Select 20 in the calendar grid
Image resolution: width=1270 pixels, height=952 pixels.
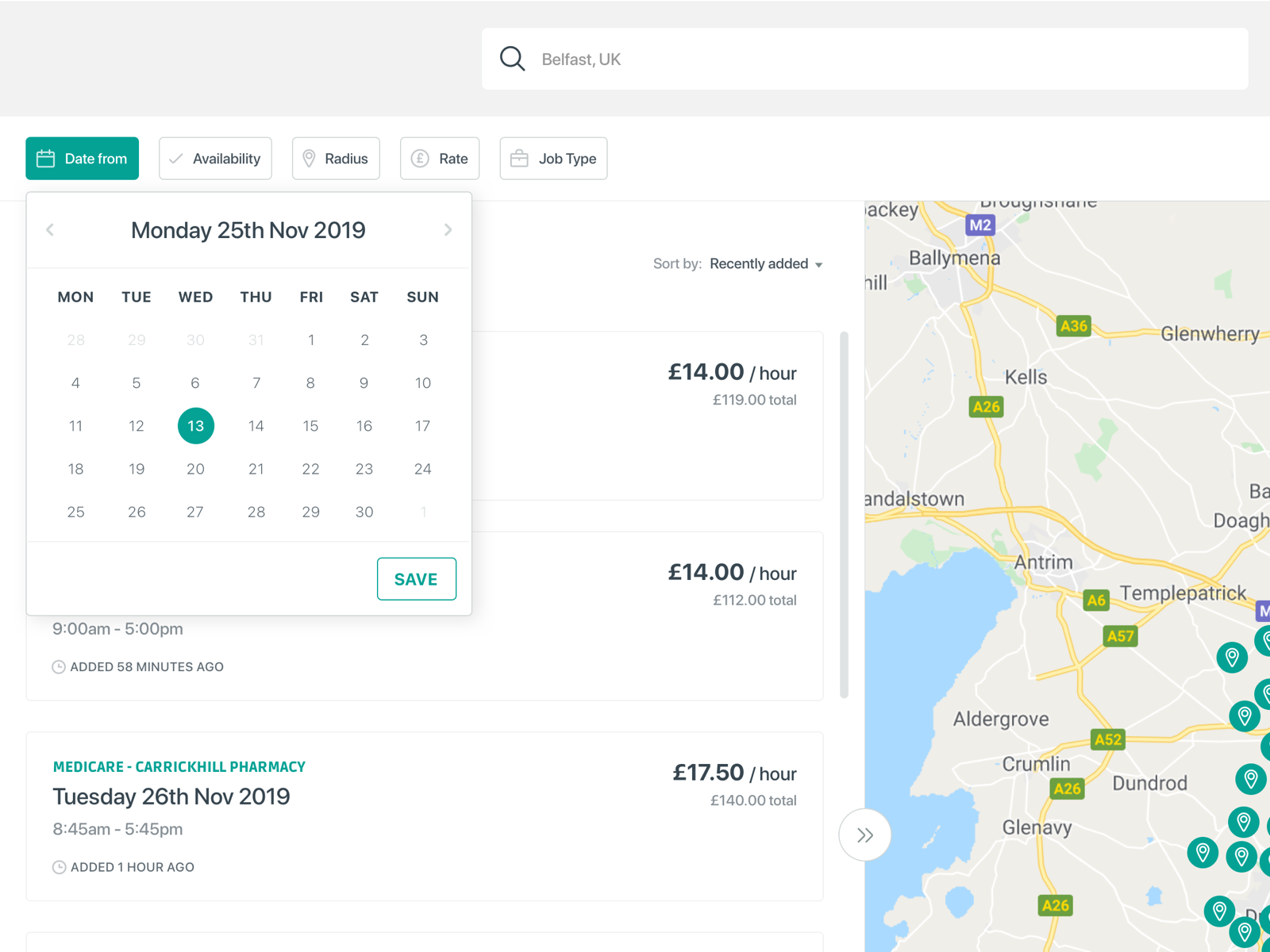[x=195, y=469]
